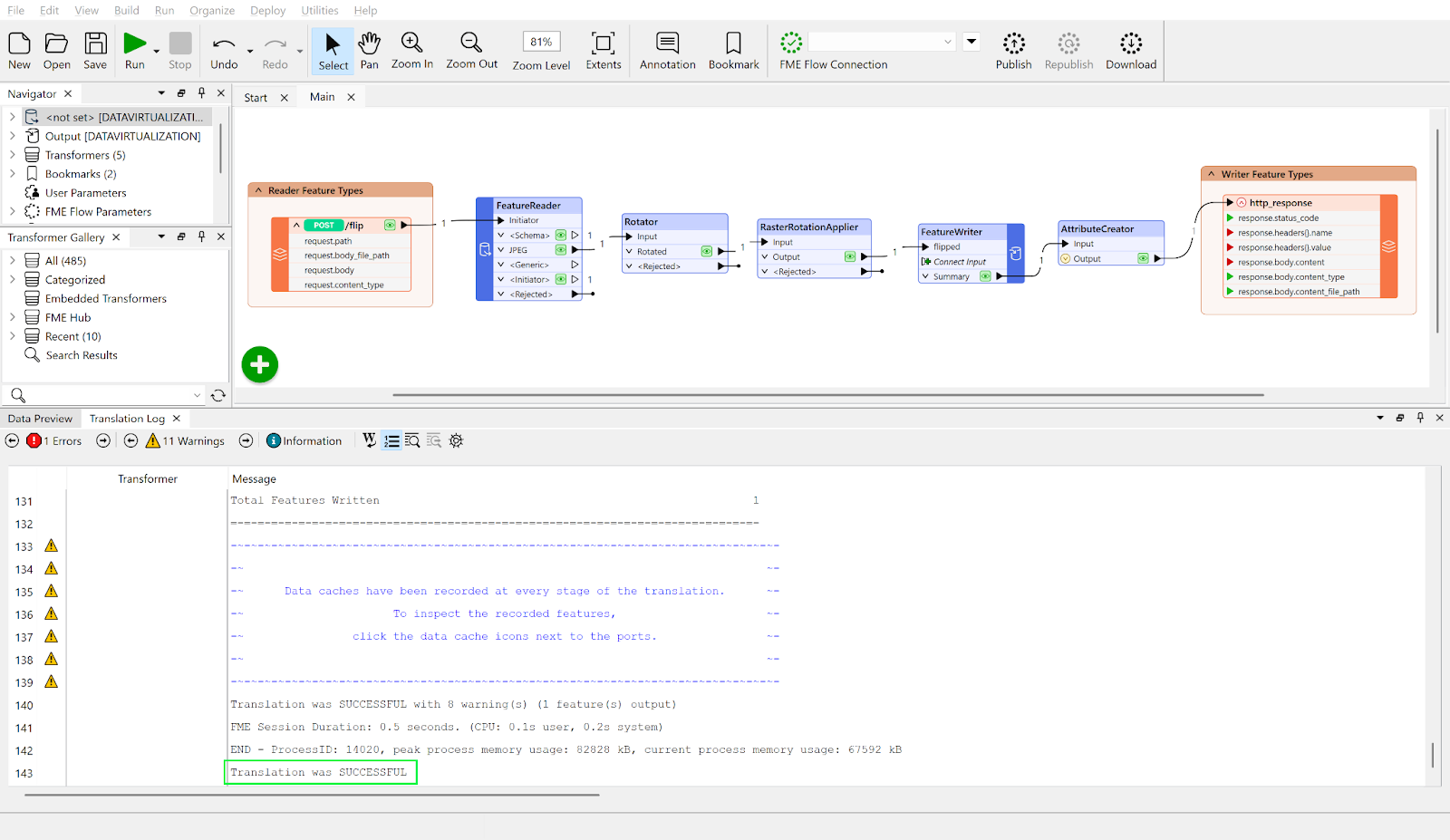Open data cache eye on AttributeCreator Output port

point(1143,259)
